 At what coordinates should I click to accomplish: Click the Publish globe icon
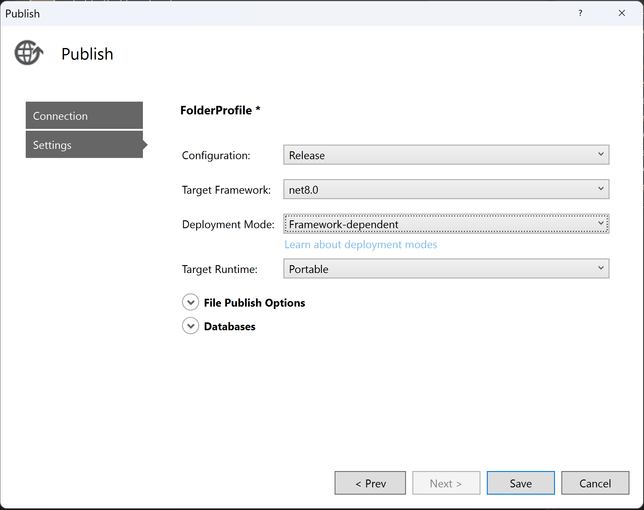[x=28, y=53]
